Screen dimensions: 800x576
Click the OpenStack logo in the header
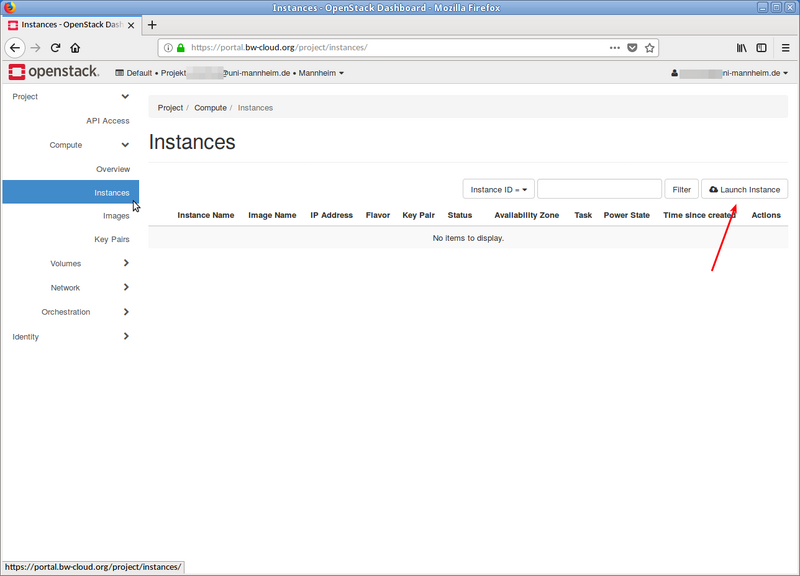coord(49,71)
